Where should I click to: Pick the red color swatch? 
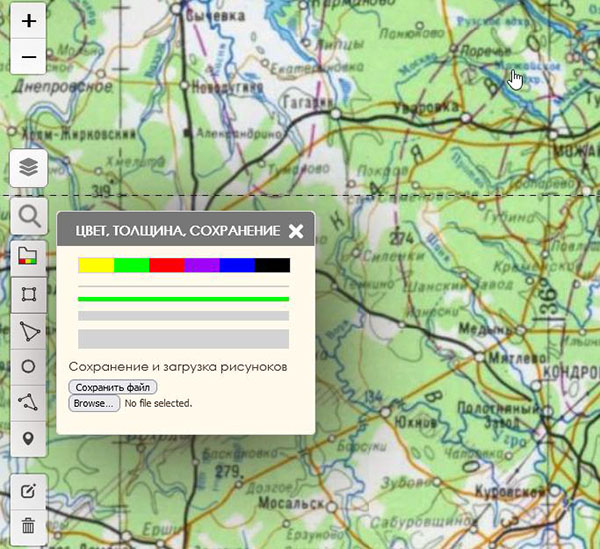tap(167, 265)
